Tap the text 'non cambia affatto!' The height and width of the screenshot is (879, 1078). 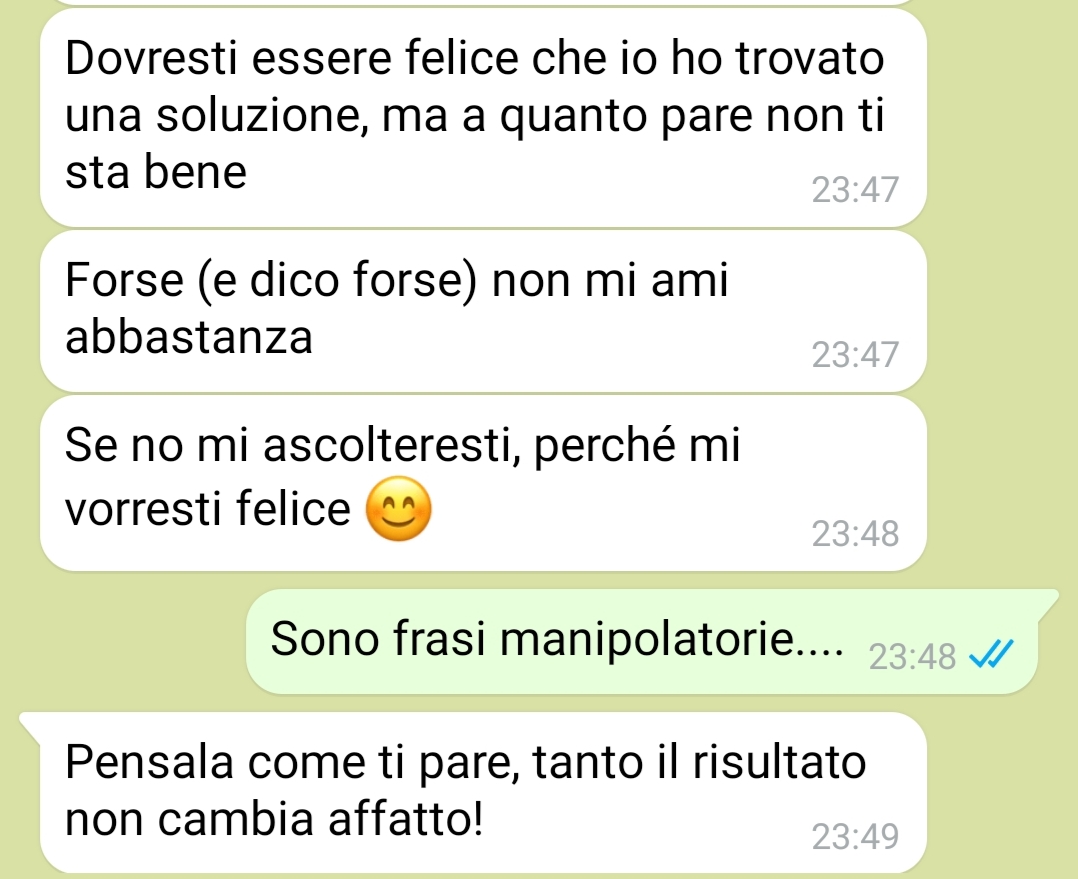274,819
